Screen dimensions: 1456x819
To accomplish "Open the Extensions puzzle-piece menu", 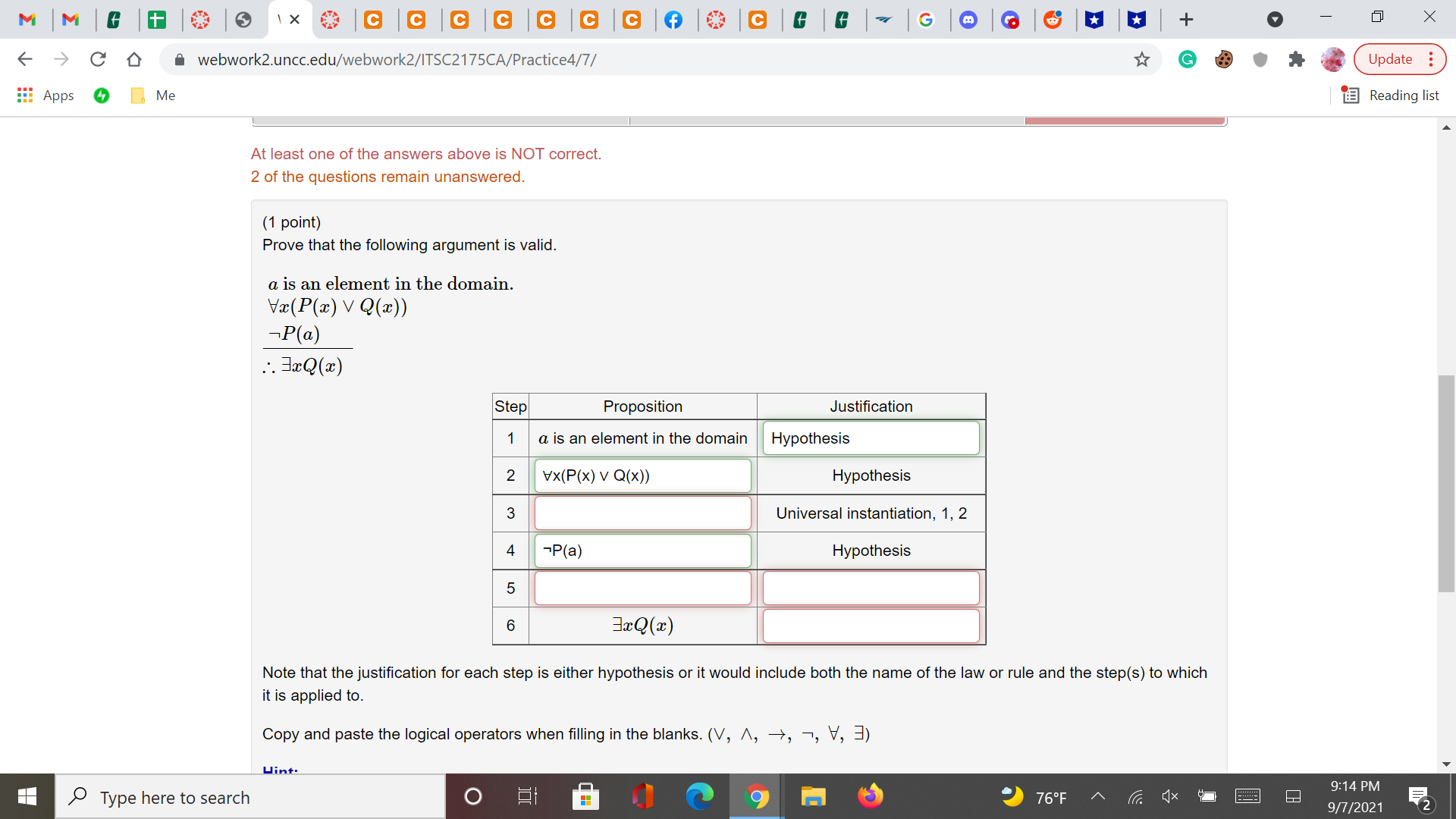I will tap(1297, 59).
